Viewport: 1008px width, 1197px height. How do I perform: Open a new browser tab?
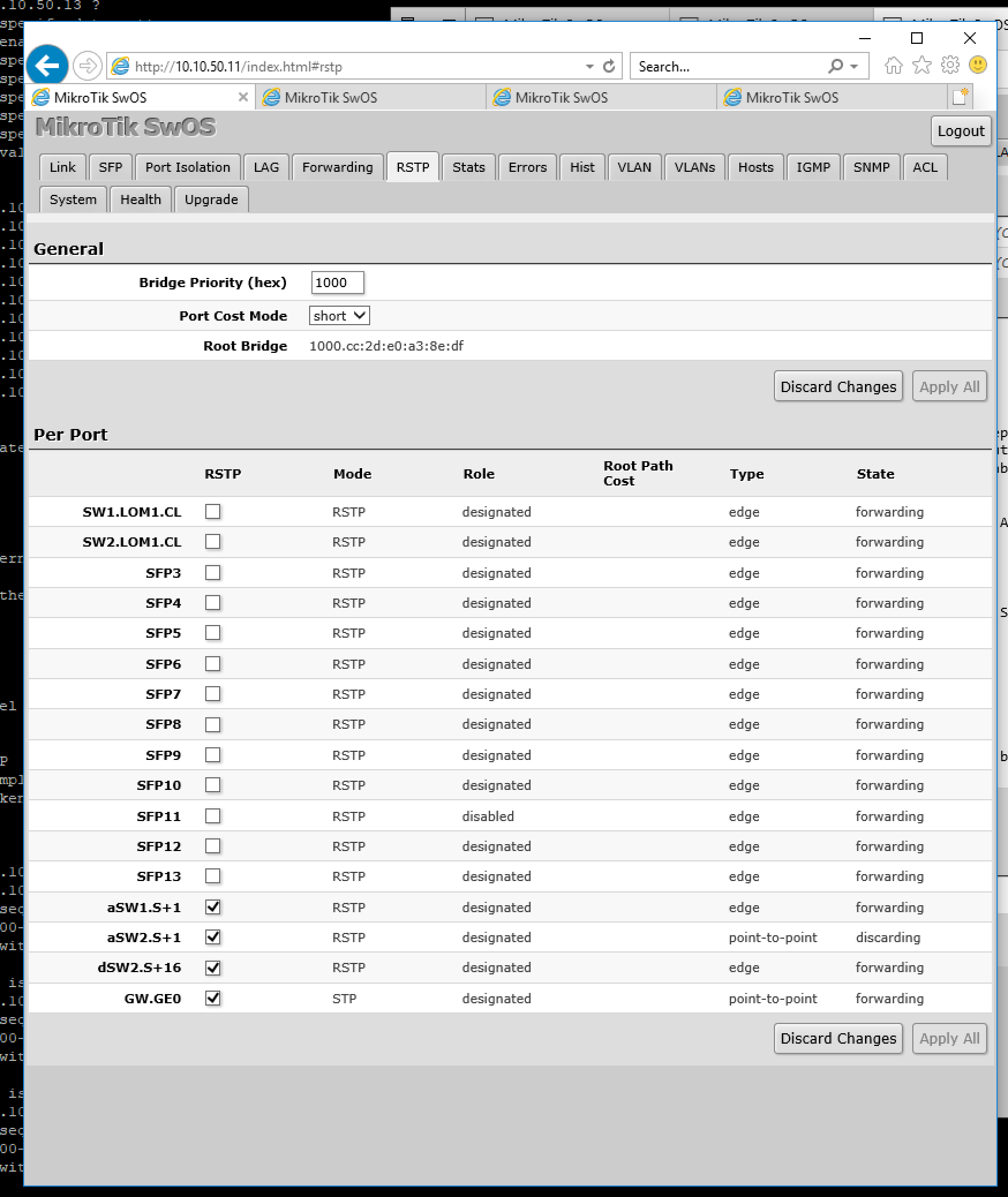pos(960,97)
